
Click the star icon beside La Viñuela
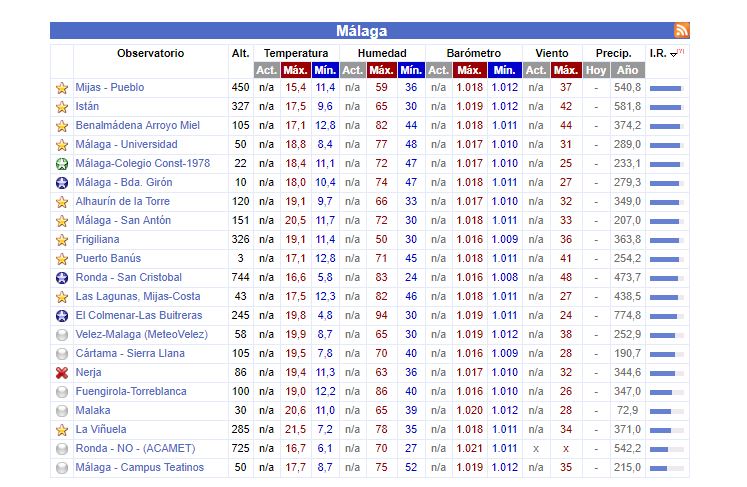(62, 430)
